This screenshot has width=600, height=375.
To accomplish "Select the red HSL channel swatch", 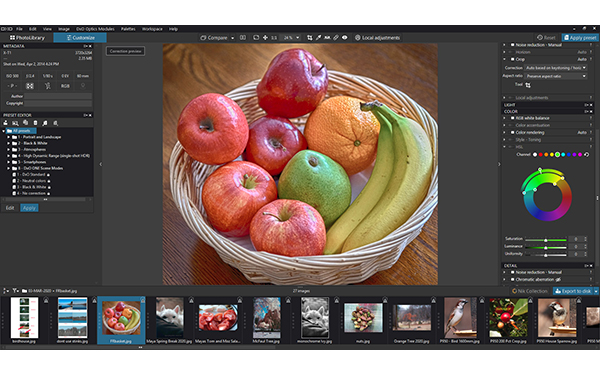I will 540,155.
